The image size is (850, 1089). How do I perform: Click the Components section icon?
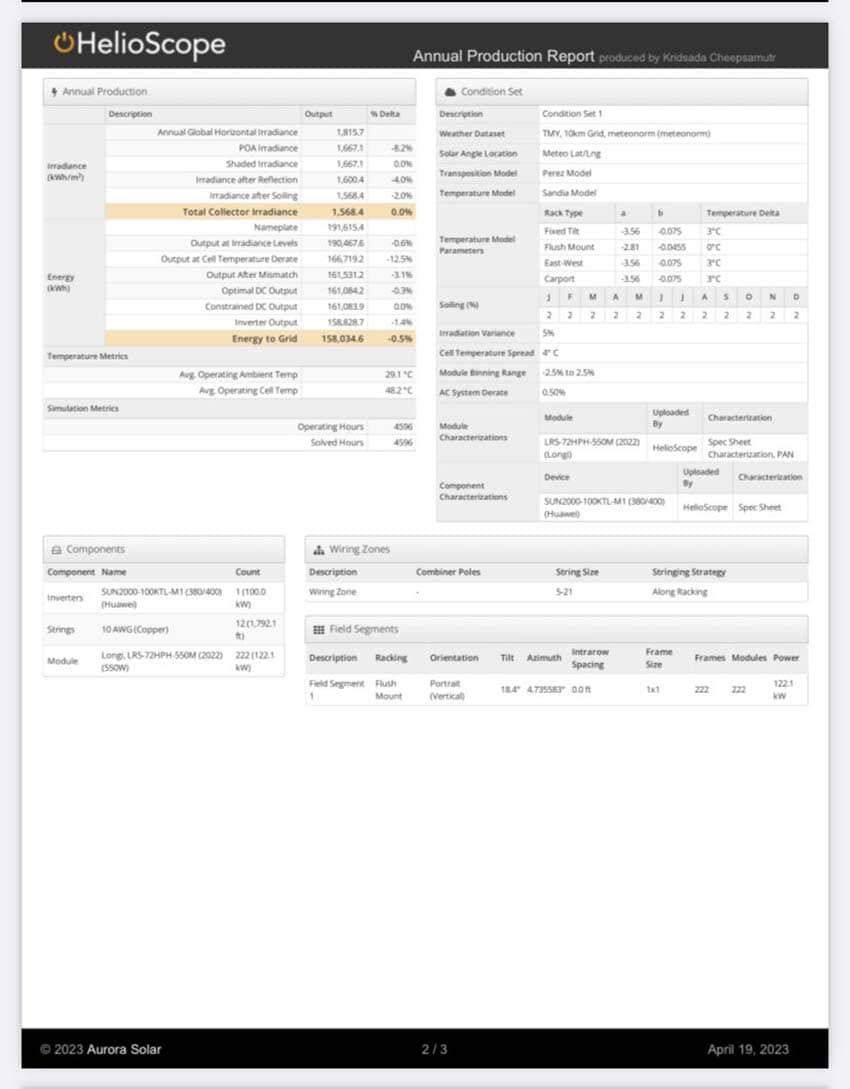[56, 550]
